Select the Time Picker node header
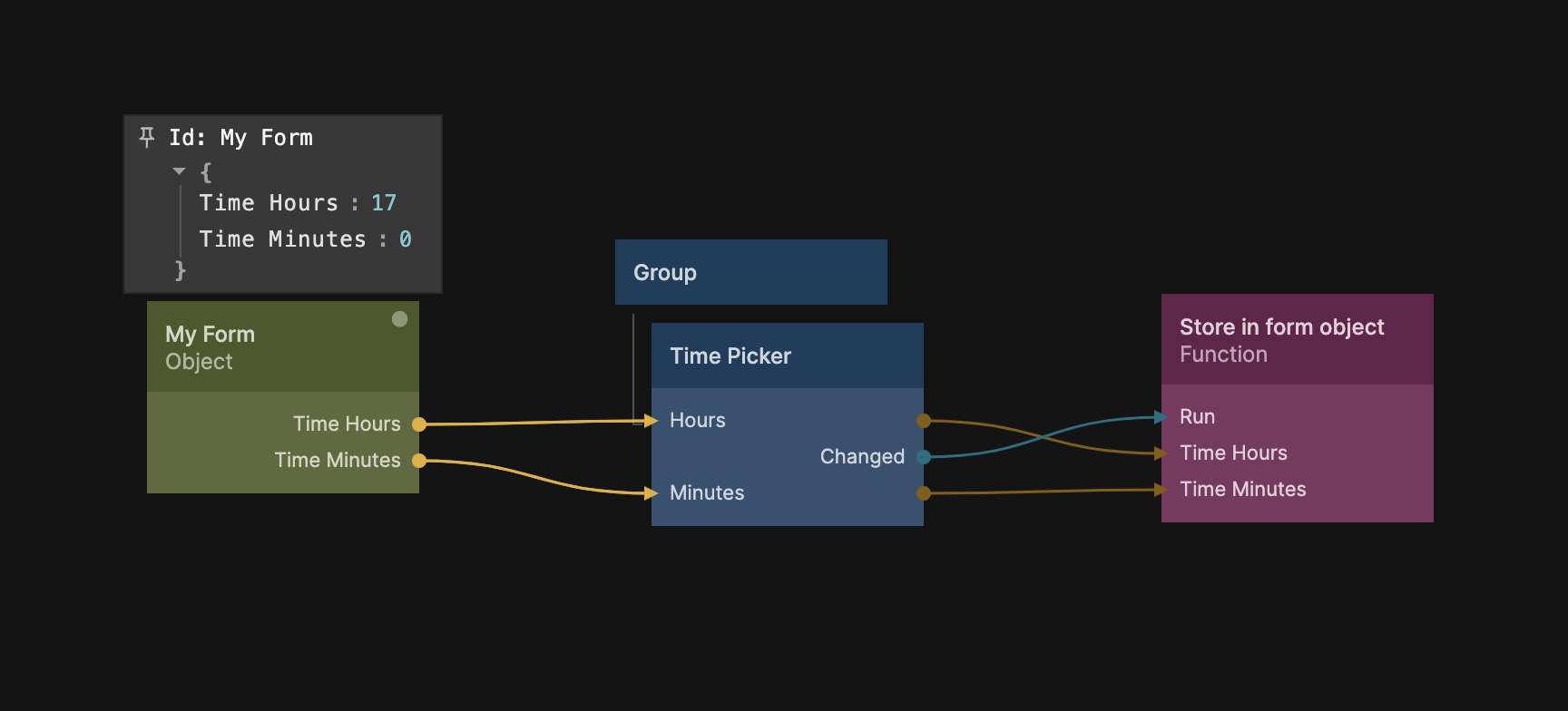Viewport: 1568px width, 711px height. 787,355
